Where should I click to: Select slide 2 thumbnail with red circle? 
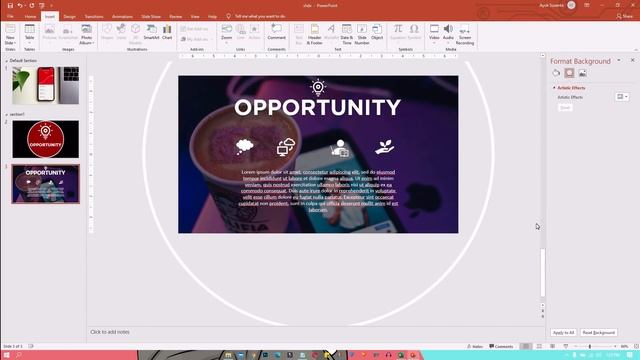[x=46, y=139]
